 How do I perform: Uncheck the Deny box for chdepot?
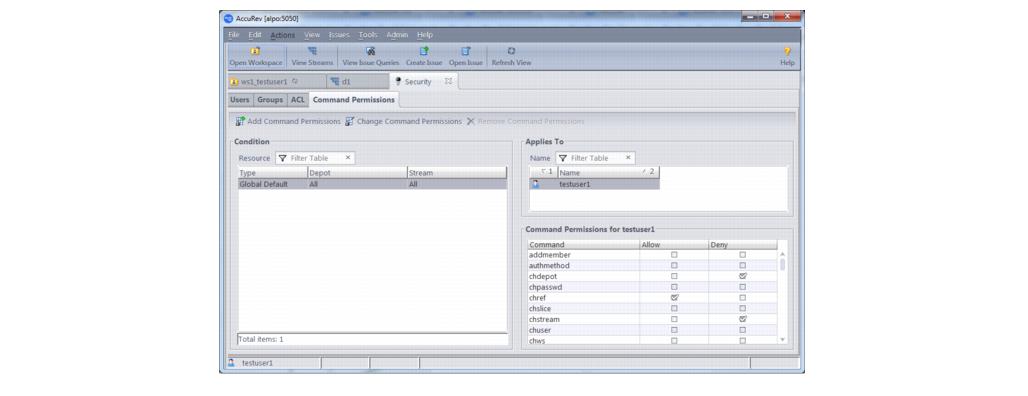click(x=743, y=277)
